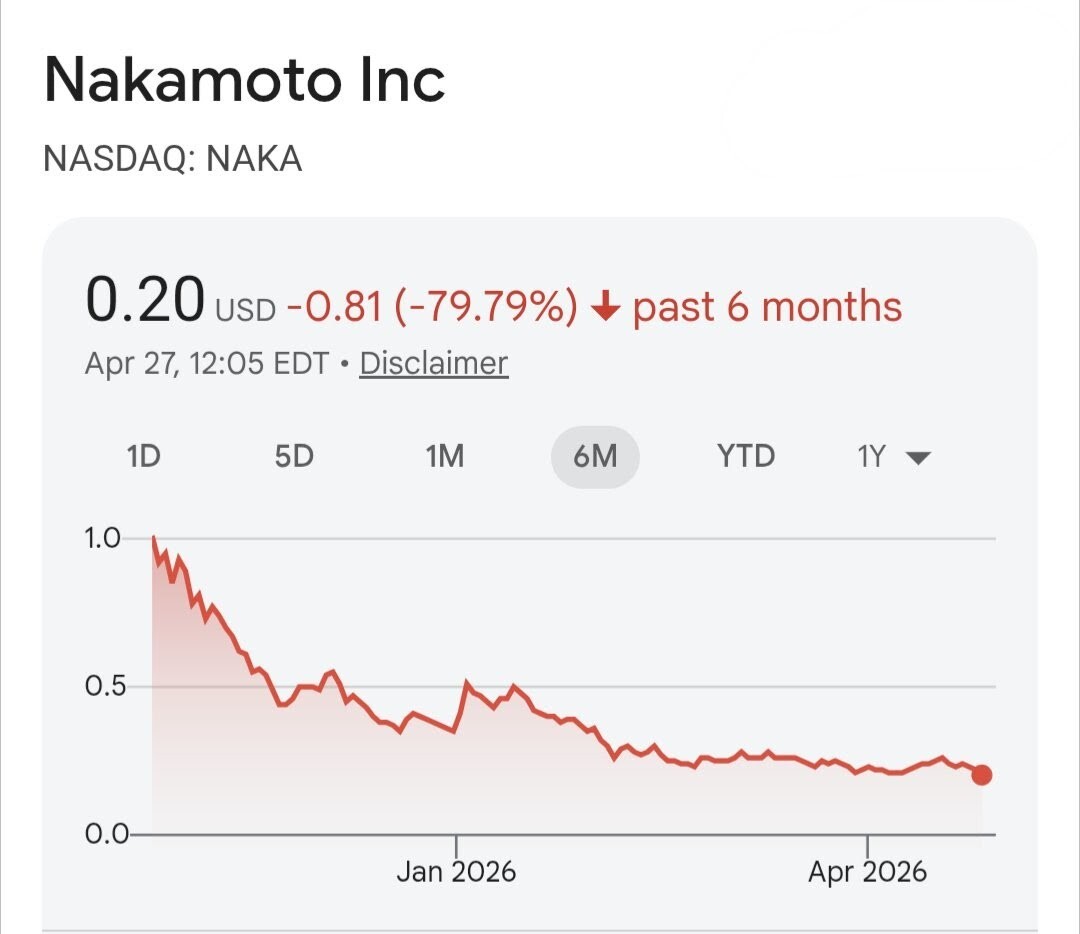
Task: Click the red down arrow icon
Action: pos(606,308)
